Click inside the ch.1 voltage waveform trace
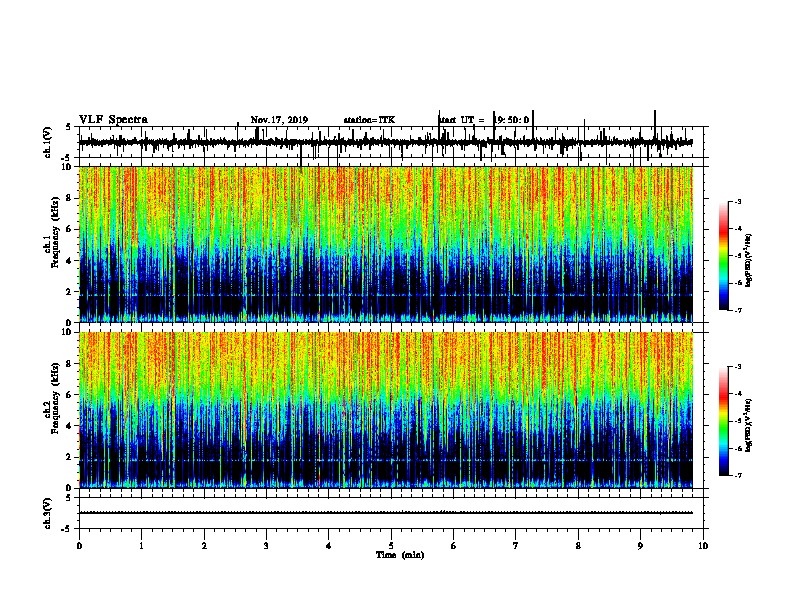792x612 pixels. click(385, 143)
